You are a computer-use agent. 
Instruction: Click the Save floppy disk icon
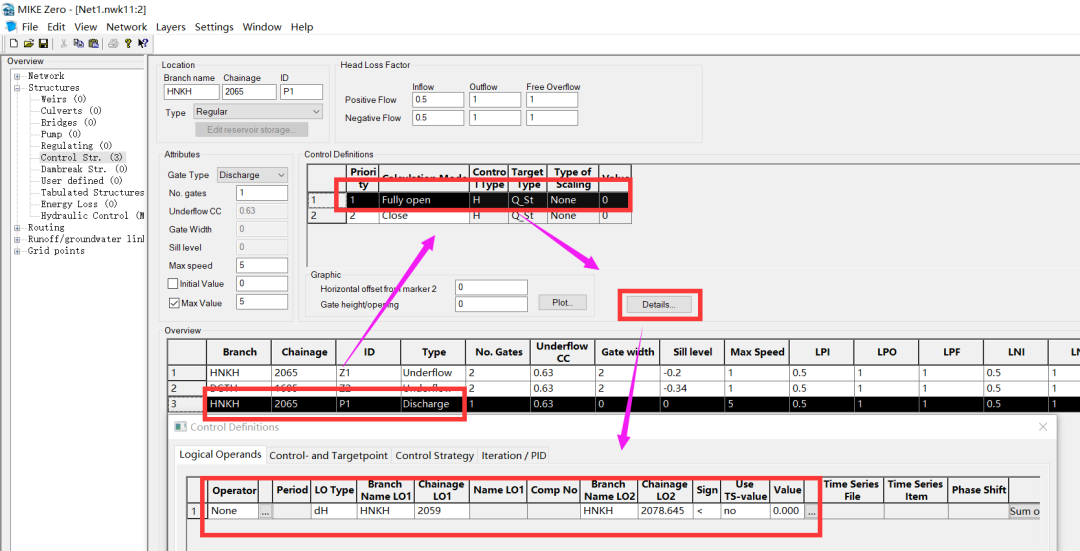(x=43, y=43)
